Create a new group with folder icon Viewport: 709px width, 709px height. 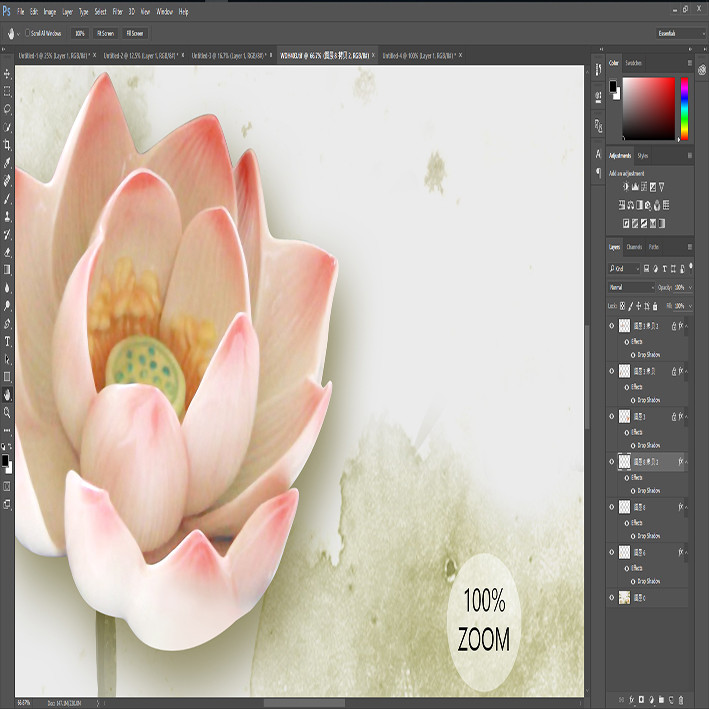661,700
